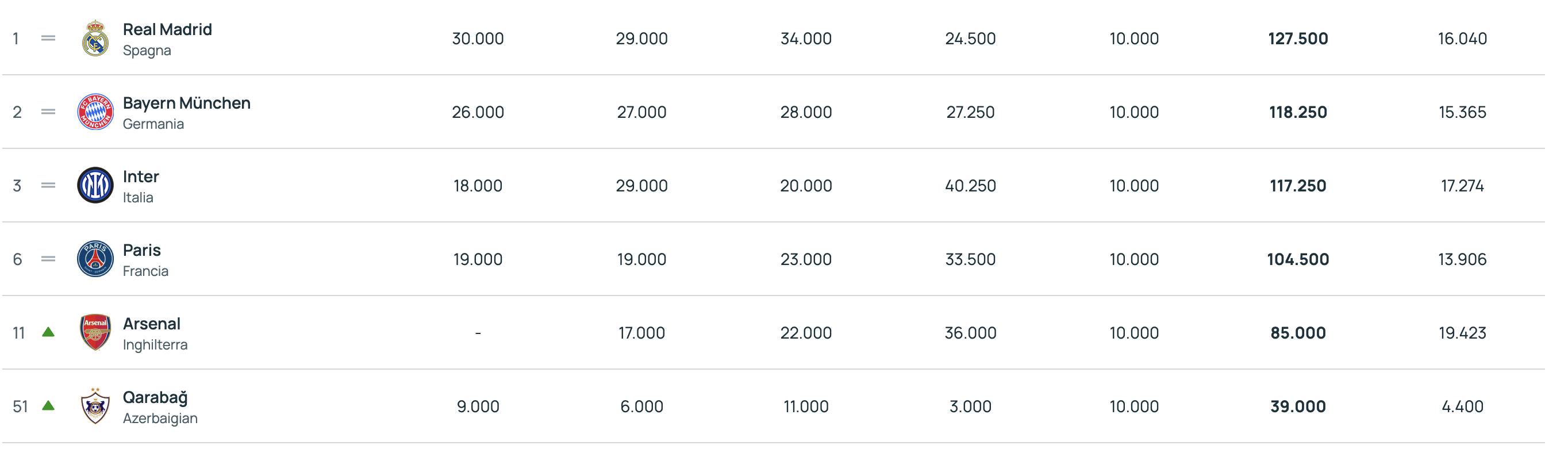
Task: Click Qarabağ's green up-arrow rank indicator
Action: click(48, 406)
